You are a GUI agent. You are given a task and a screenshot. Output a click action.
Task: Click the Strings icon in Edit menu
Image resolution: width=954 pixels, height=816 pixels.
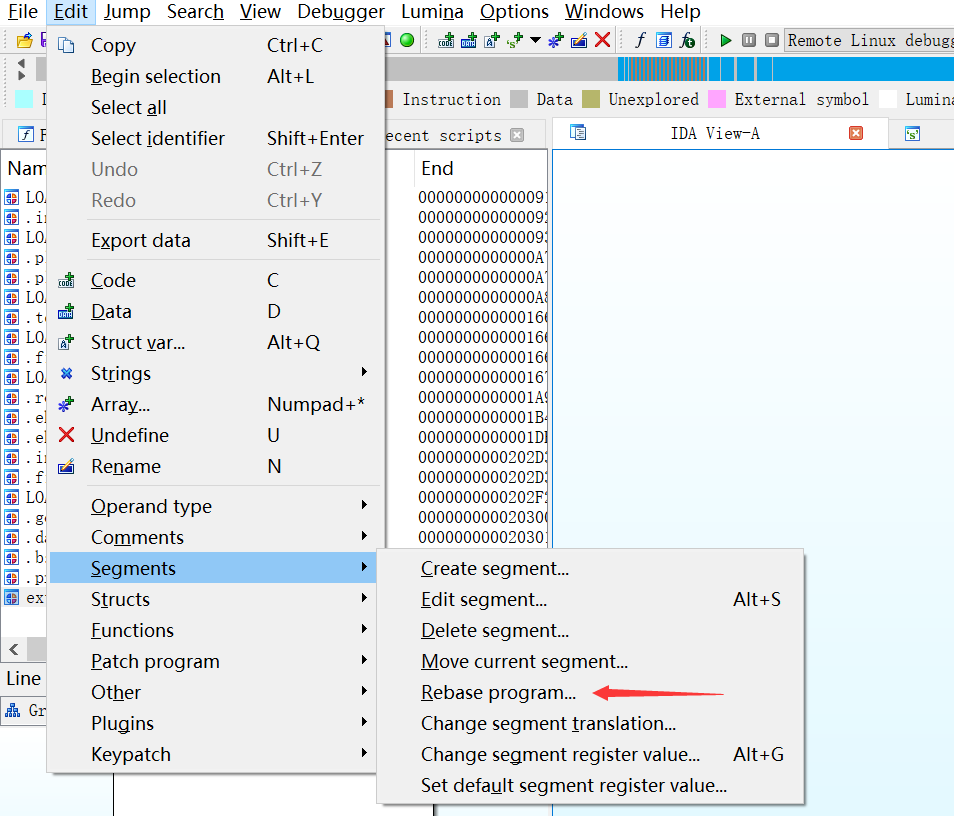(66, 374)
